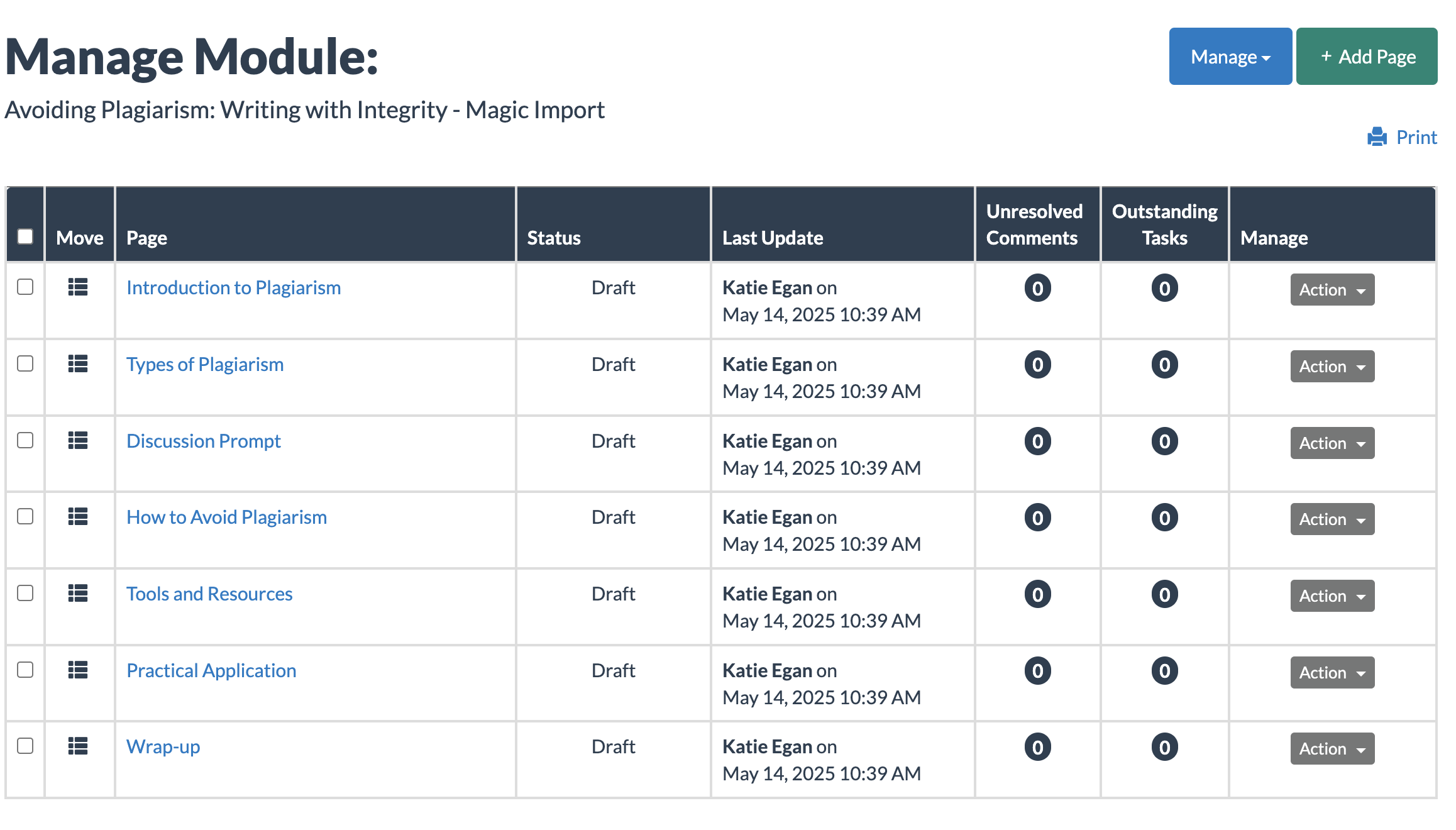This screenshot has height=830, width=1456.
Task: Click move handle for Discussion Prompt row
Action: tap(78, 441)
